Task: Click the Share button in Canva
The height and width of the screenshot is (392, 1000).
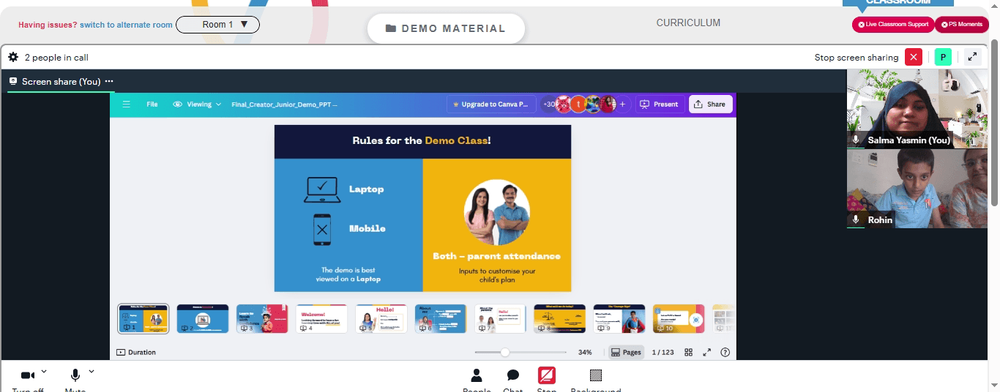Action: click(710, 105)
